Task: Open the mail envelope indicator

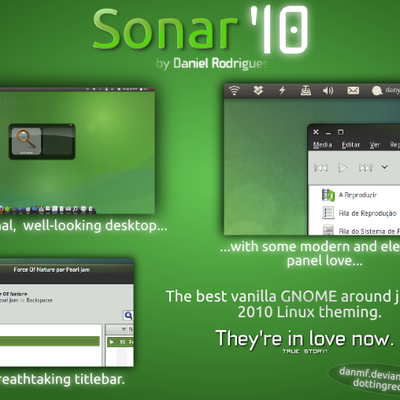Action: (353, 90)
